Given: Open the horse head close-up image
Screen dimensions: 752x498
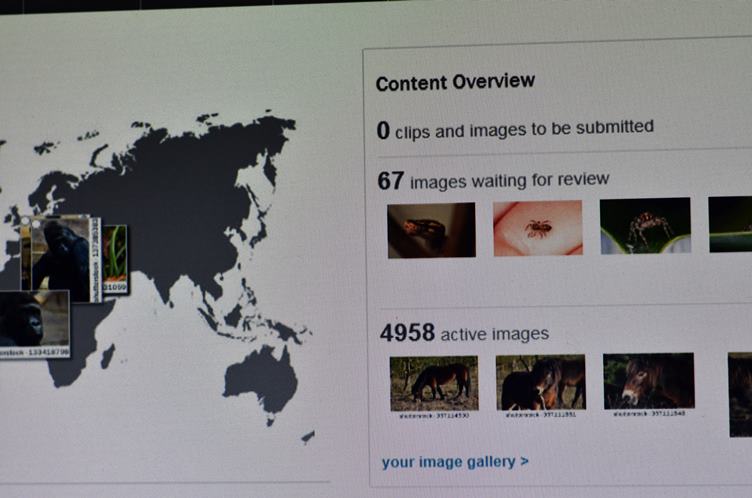Looking at the screenshot, I should [x=649, y=381].
